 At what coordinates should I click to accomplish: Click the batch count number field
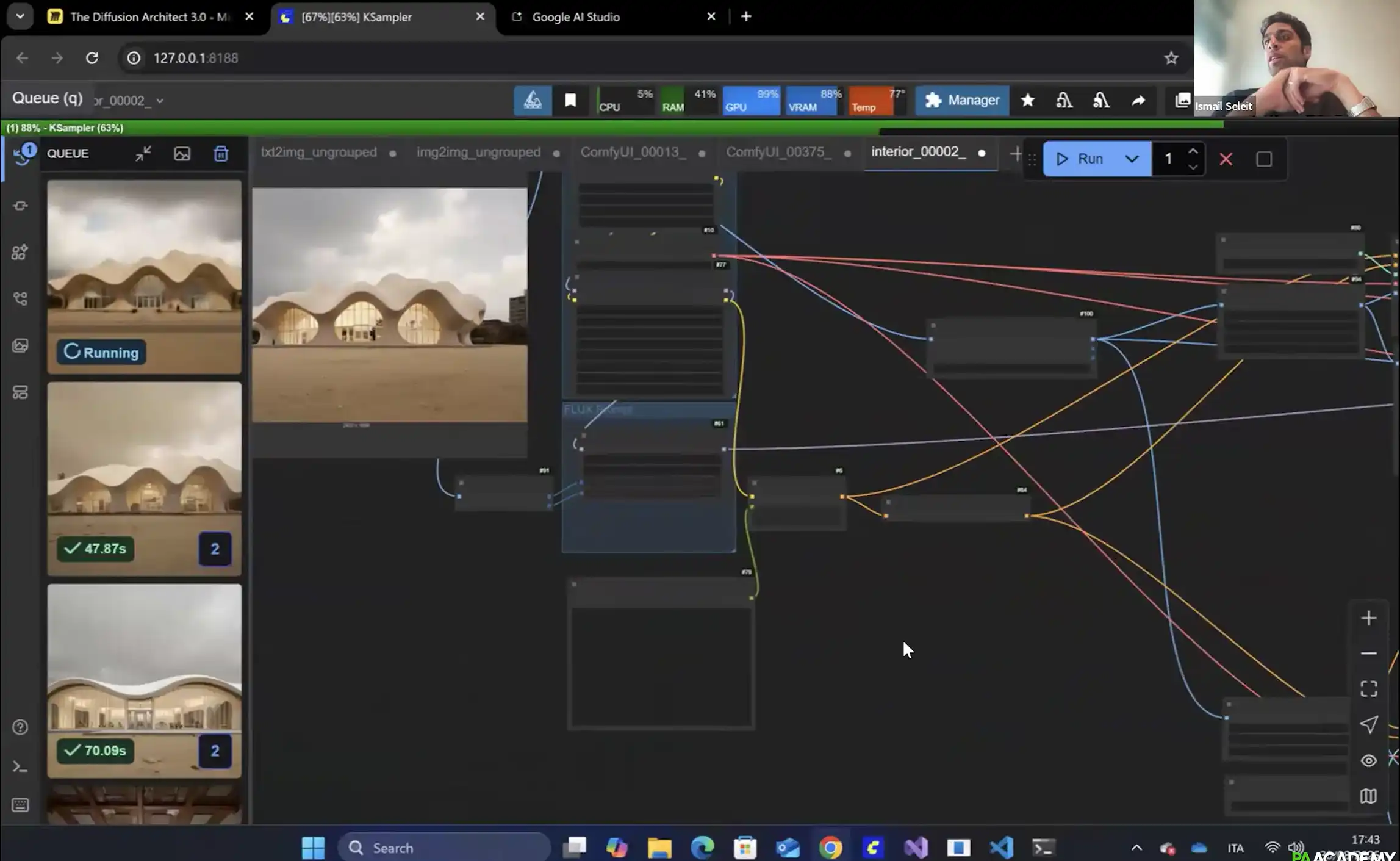[x=1168, y=159]
